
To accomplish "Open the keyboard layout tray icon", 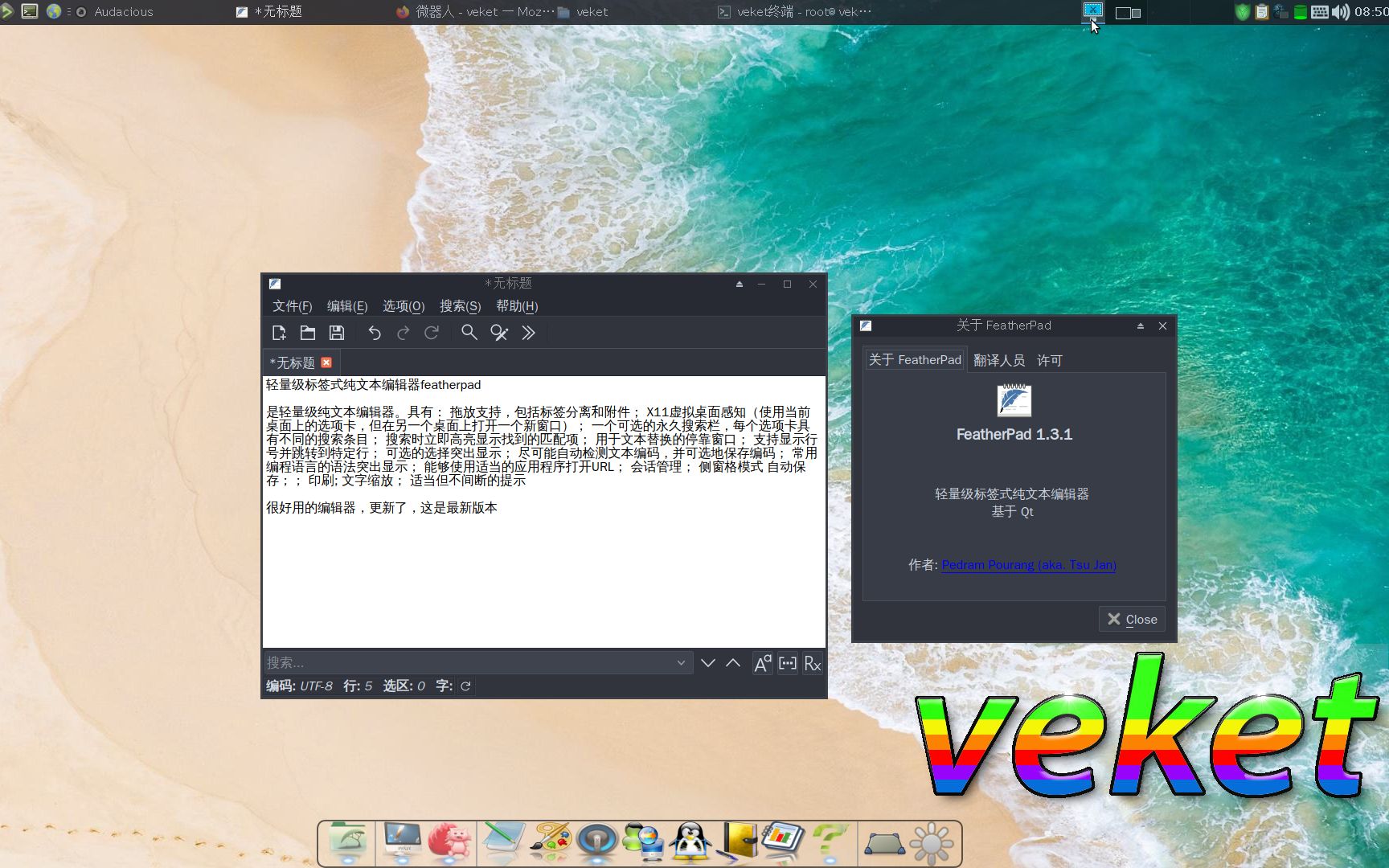I will pos(1320,12).
